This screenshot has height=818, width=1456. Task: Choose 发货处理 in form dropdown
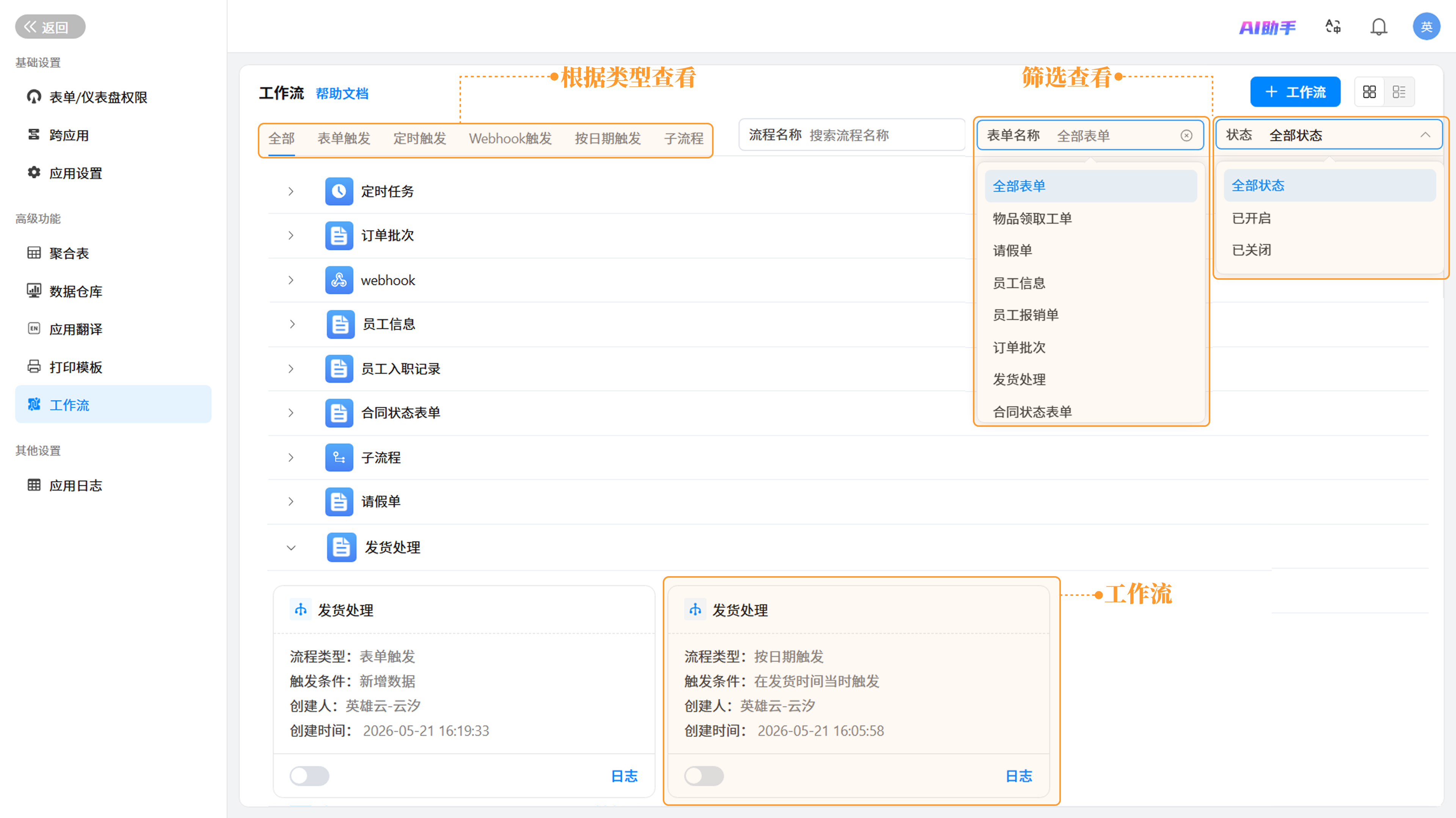pos(1090,379)
